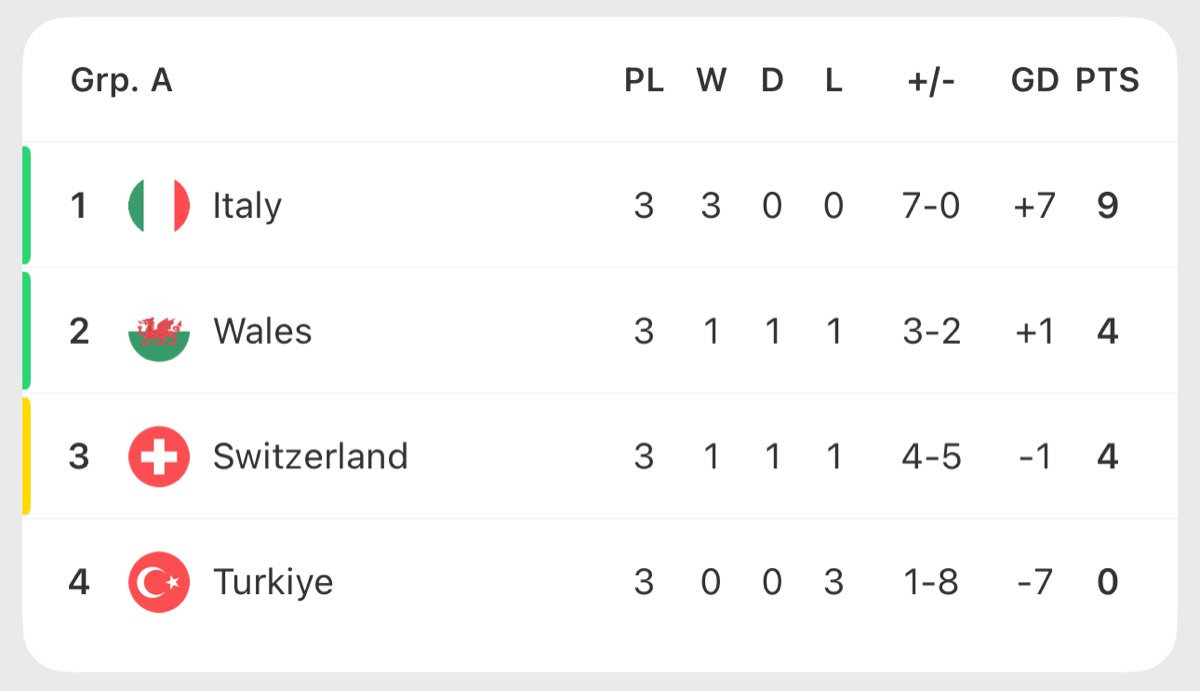Viewport: 1200px width, 692px height.
Task: Open the Italy team name
Action: point(247,207)
